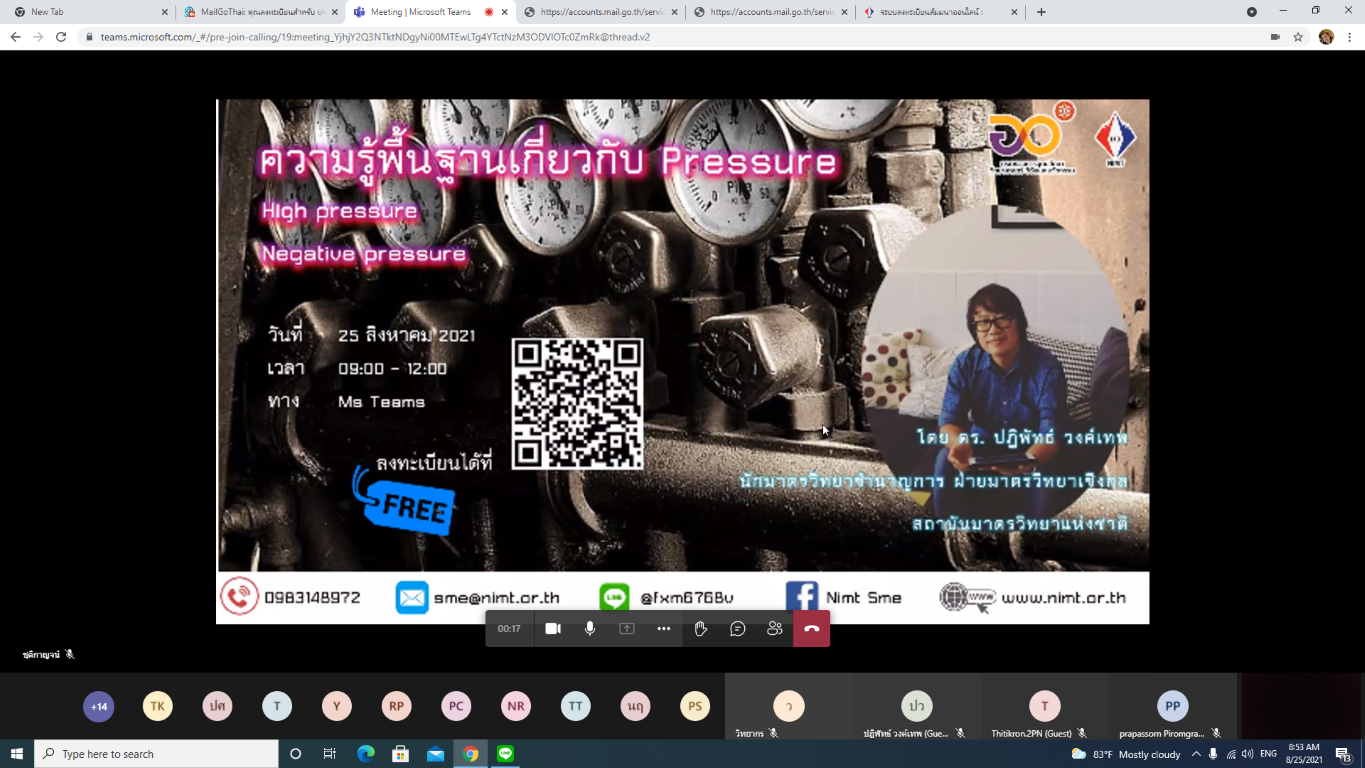The image size is (1365, 768).
Task: Click the RP participant avatar
Action: 396,707
